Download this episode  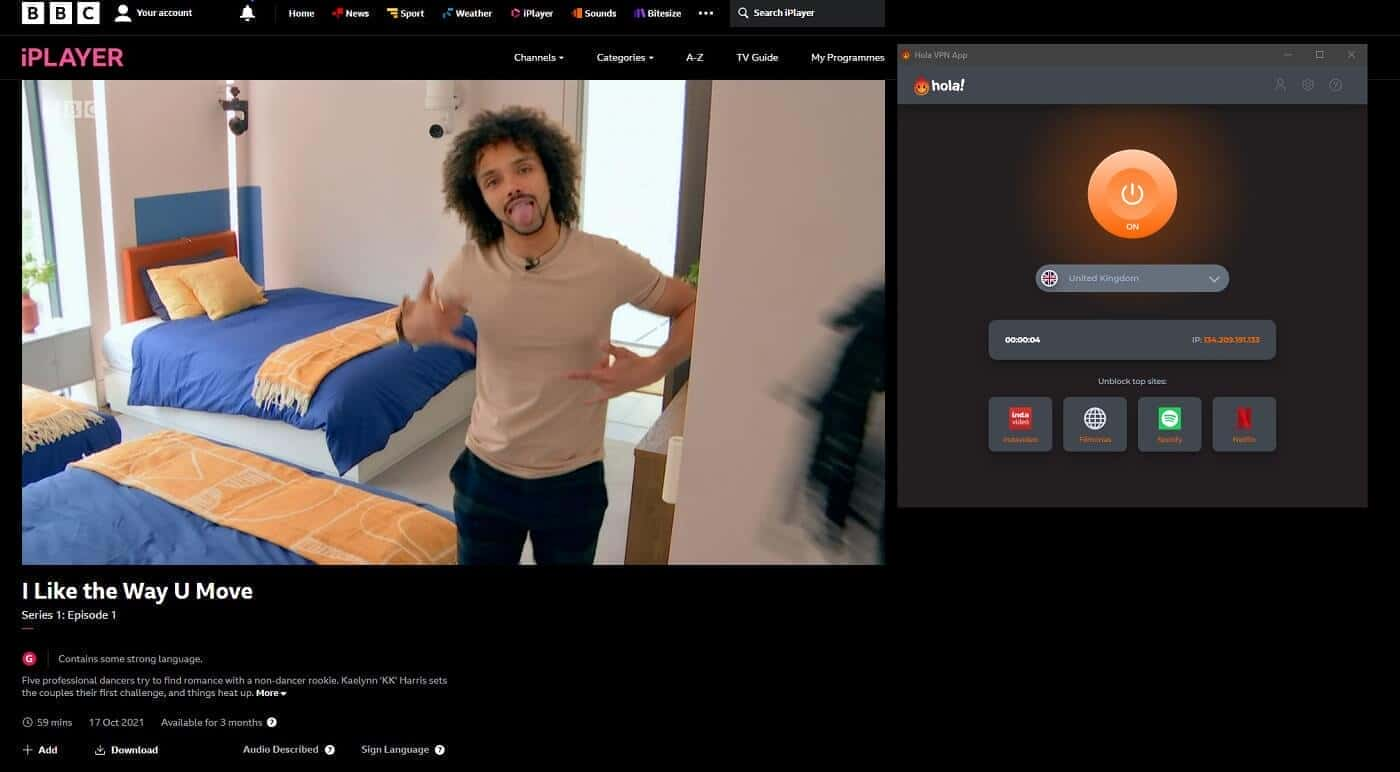pyautogui.click(x=126, y=750)
